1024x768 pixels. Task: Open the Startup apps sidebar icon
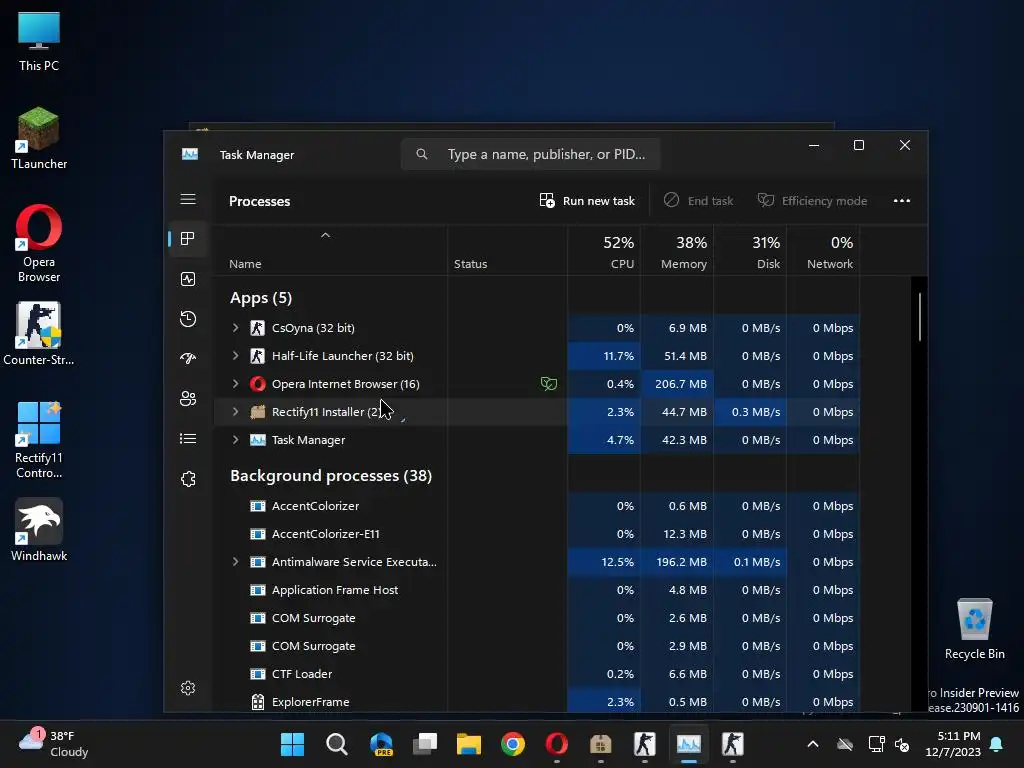tap(188, 359)
